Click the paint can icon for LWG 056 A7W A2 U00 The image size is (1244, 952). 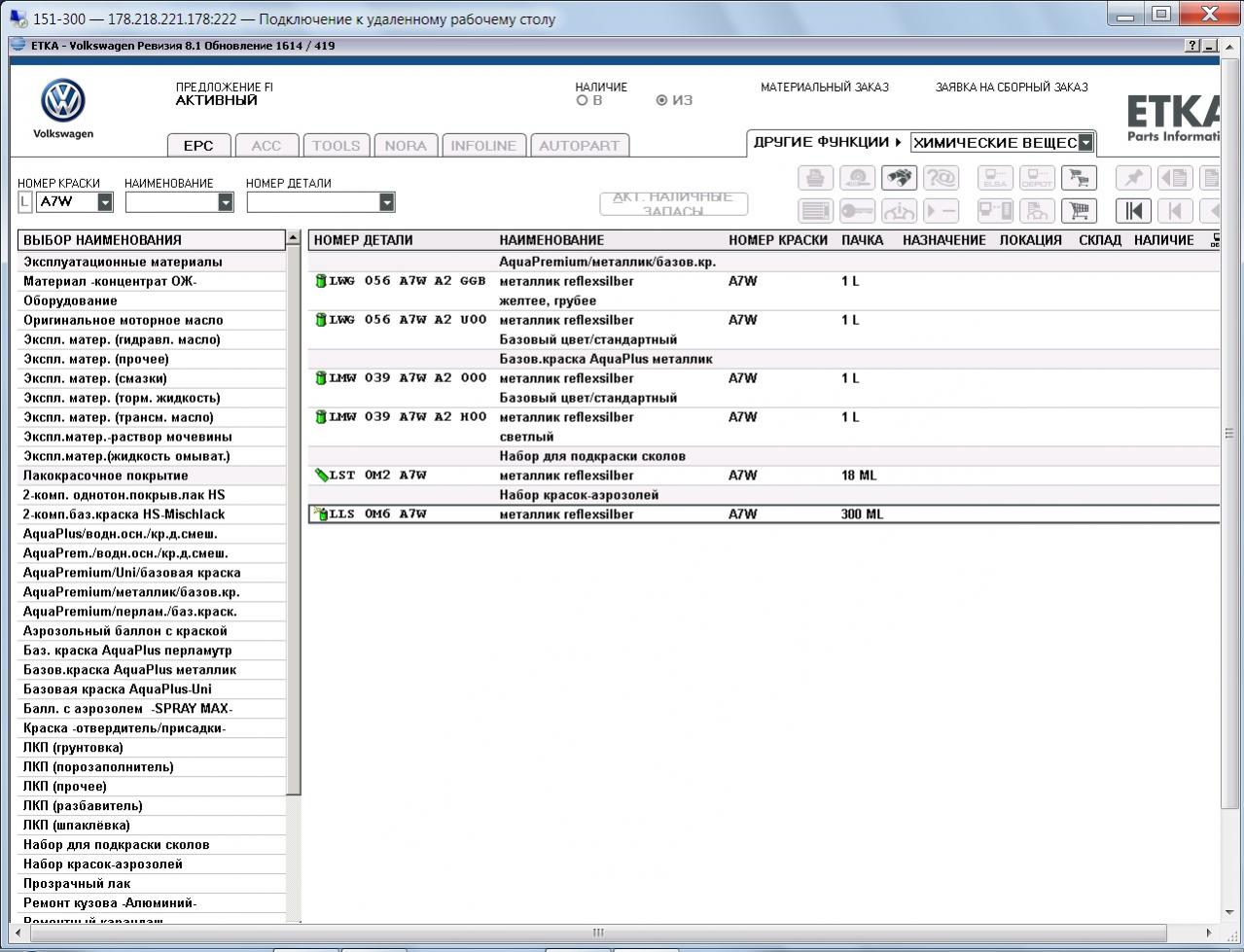(x=320, y=320)
